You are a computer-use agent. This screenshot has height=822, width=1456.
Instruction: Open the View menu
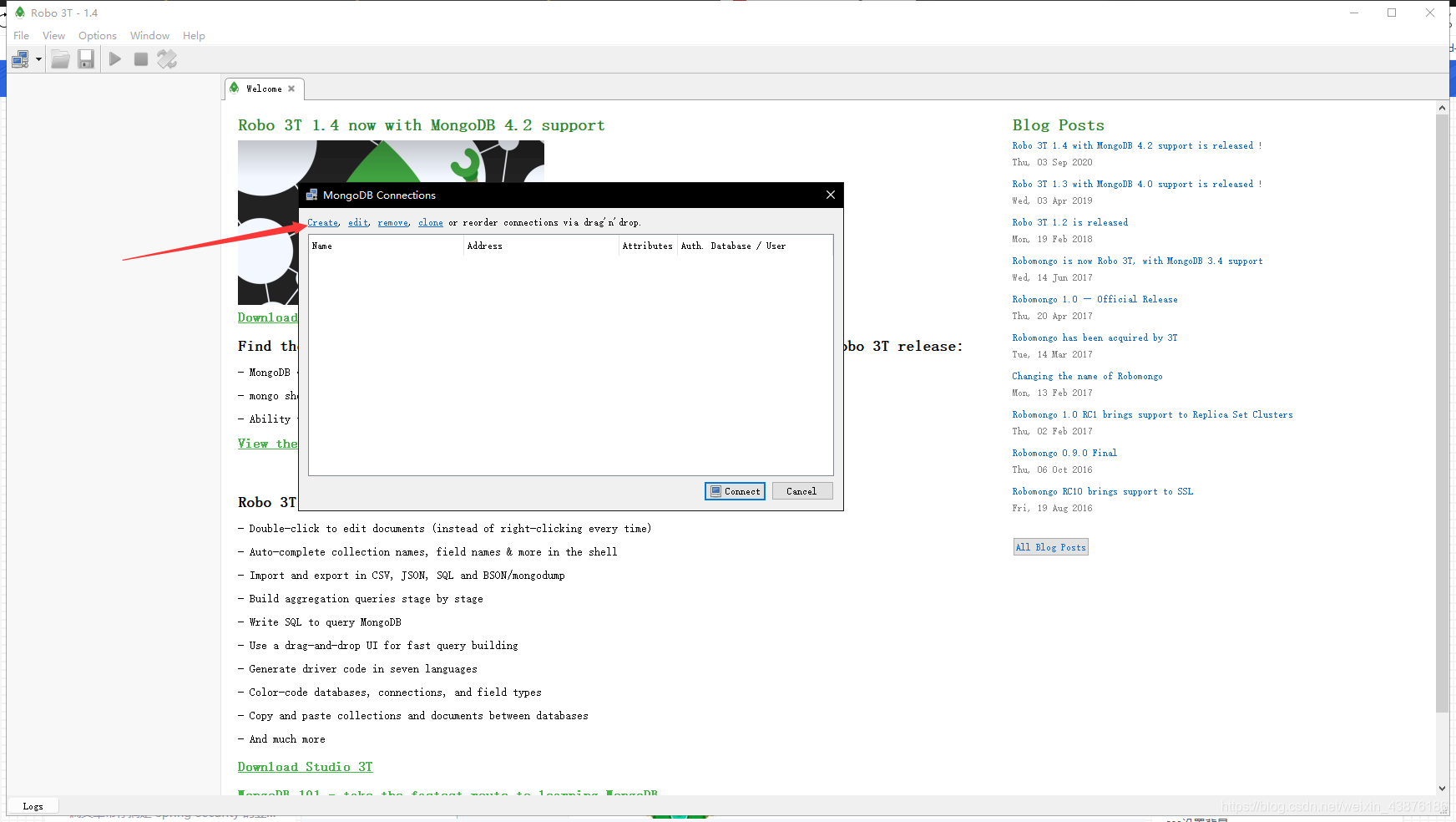pyautogui.click(x=54, y=36)
